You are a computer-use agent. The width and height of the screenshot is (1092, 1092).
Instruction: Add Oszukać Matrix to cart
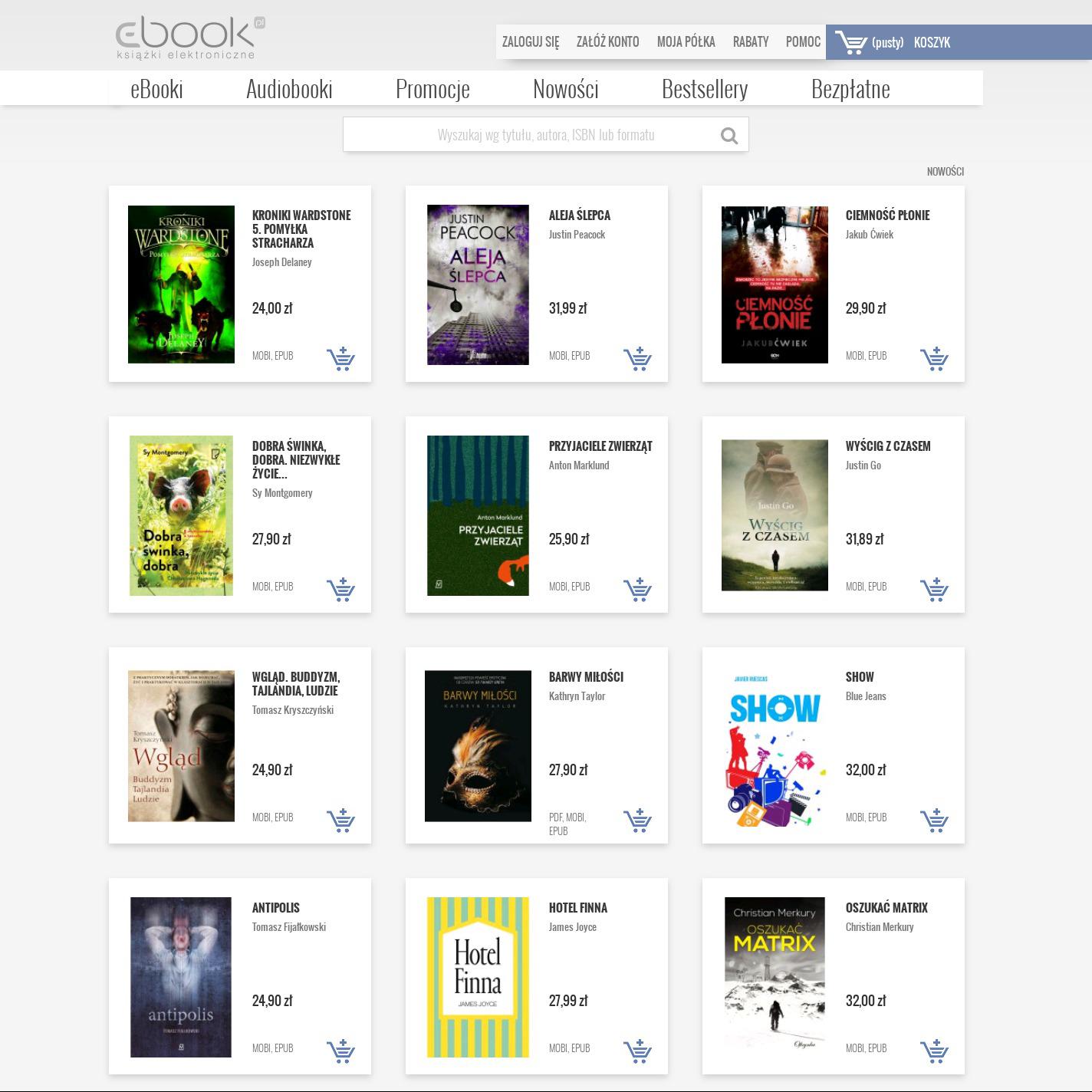tap(934, 1051)
